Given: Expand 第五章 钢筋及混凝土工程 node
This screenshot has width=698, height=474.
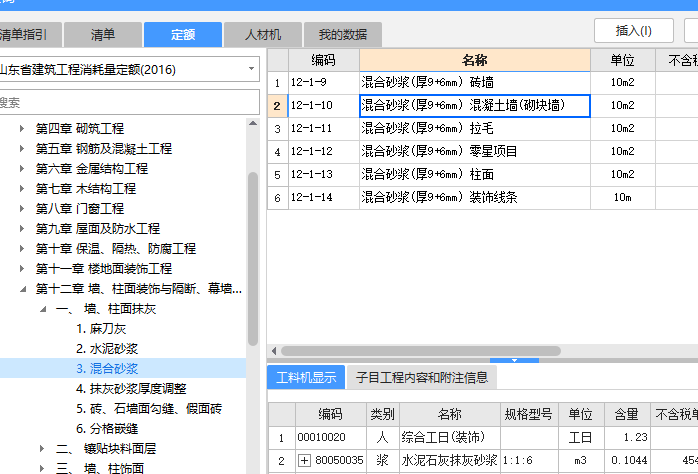Looking at the screenshot, I should (x=22, y=149).
